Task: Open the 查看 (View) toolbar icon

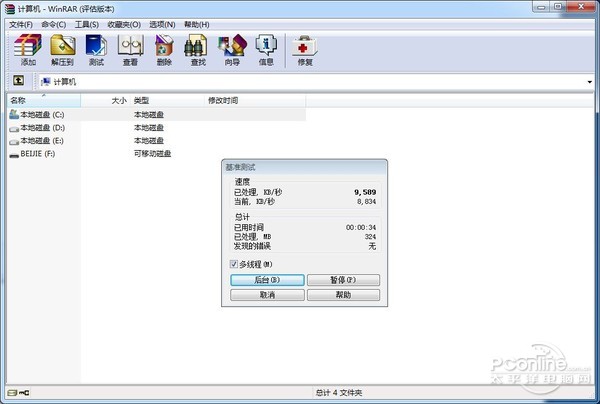Action: [130, 50]
